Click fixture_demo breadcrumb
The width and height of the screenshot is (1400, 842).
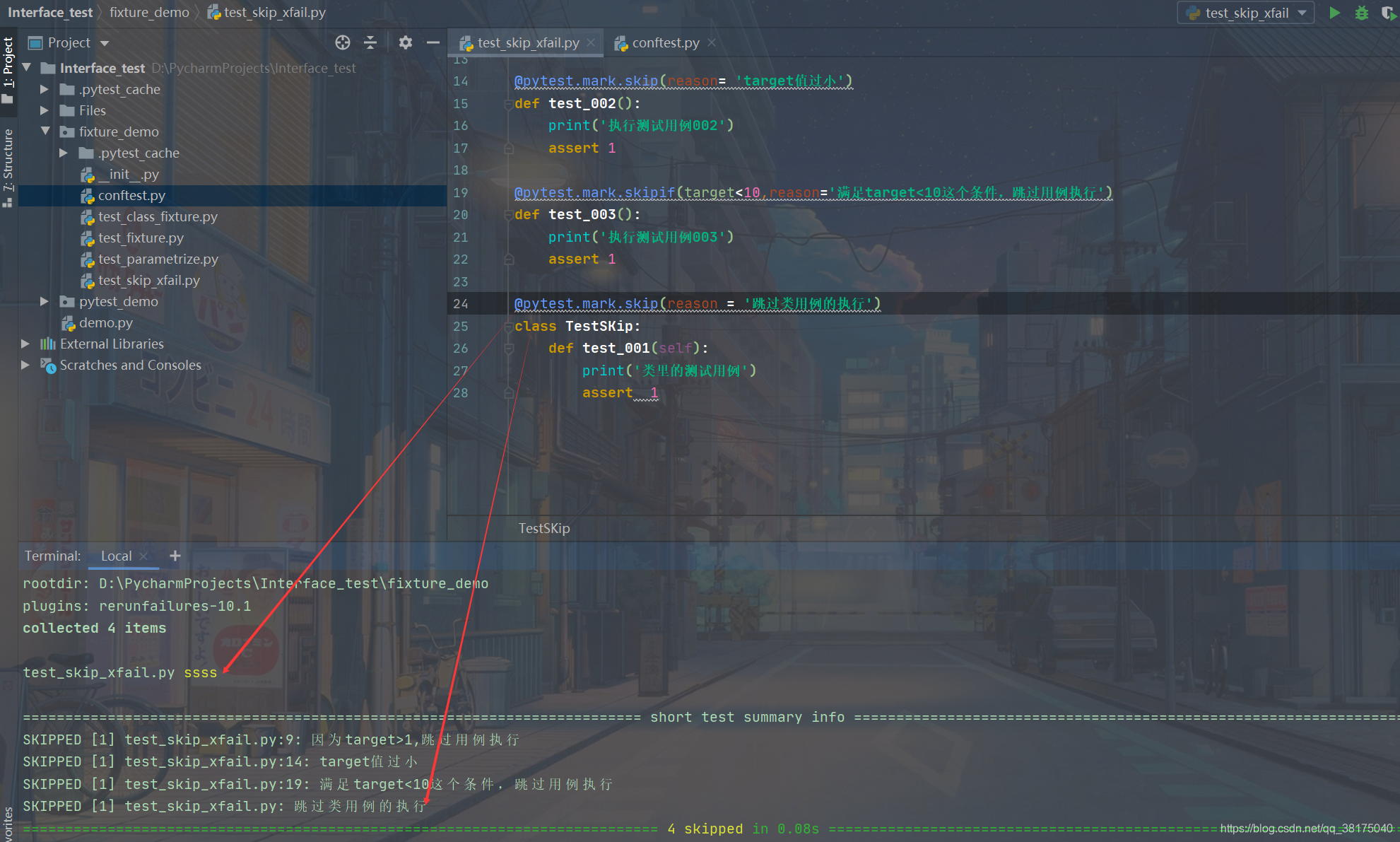tap(149, 12)
